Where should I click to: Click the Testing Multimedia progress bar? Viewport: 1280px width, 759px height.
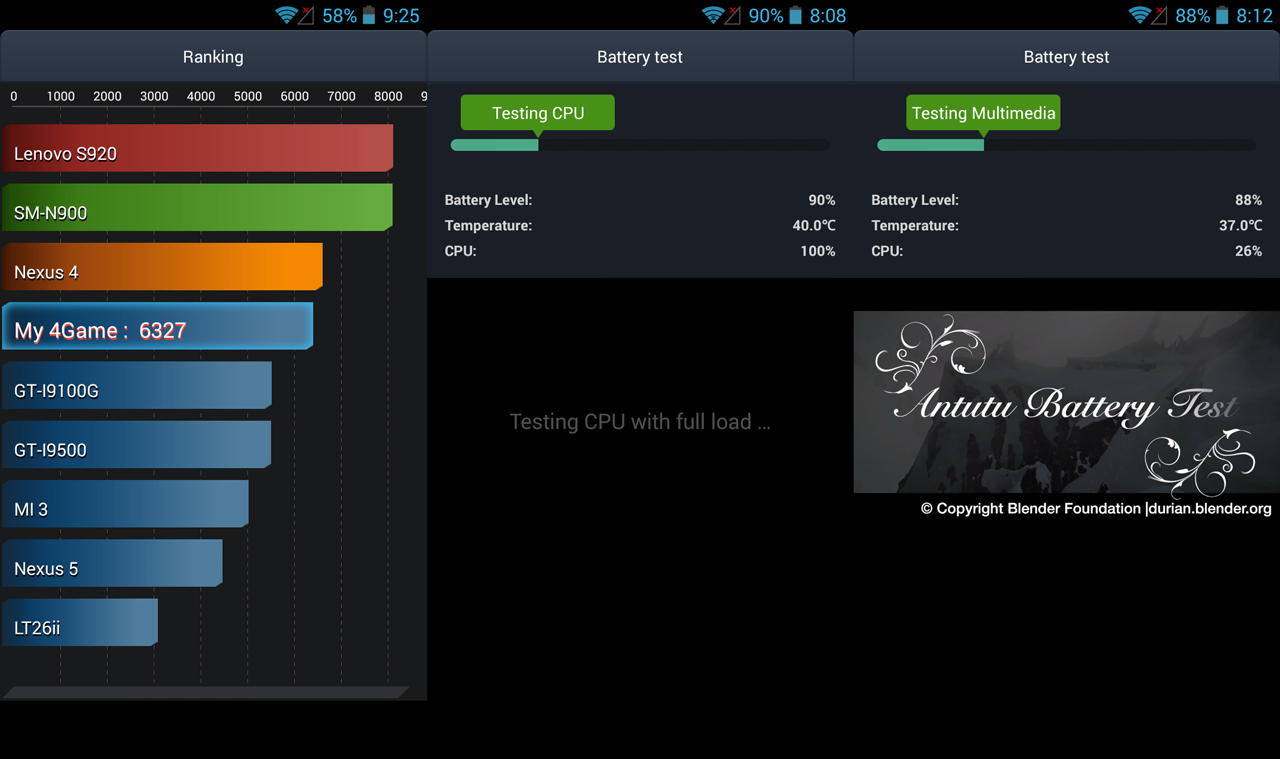[1066, 145]
